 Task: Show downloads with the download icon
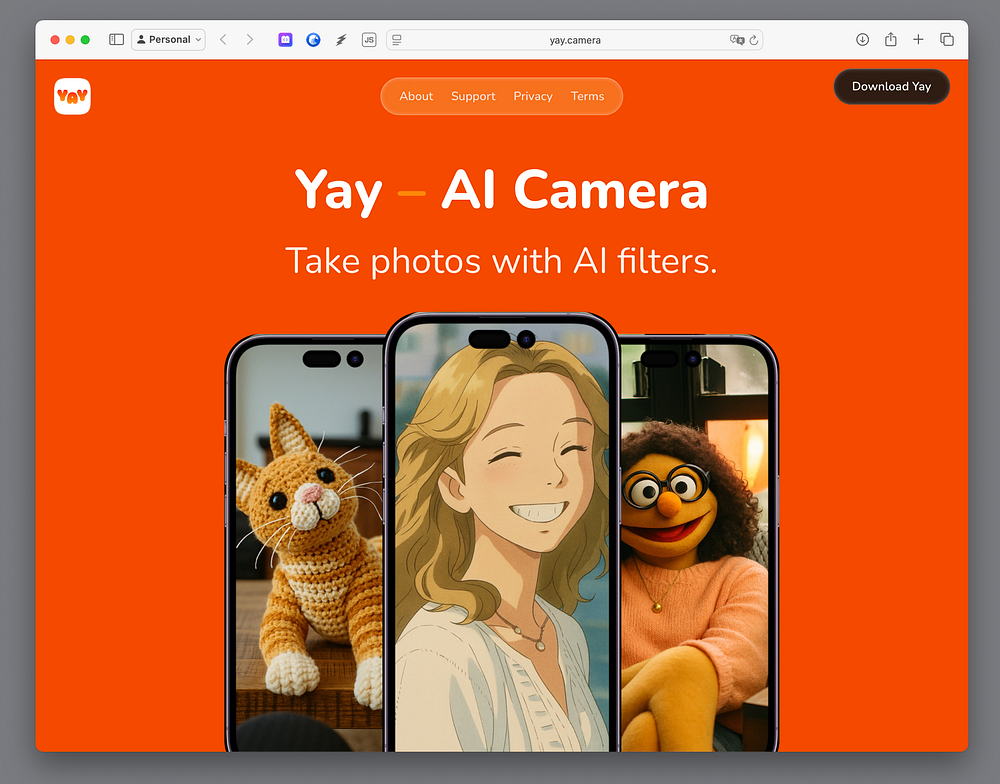pos(862,40)
